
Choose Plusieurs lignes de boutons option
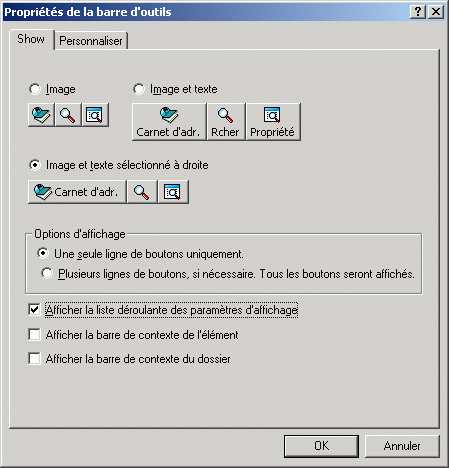coord(47,273)
